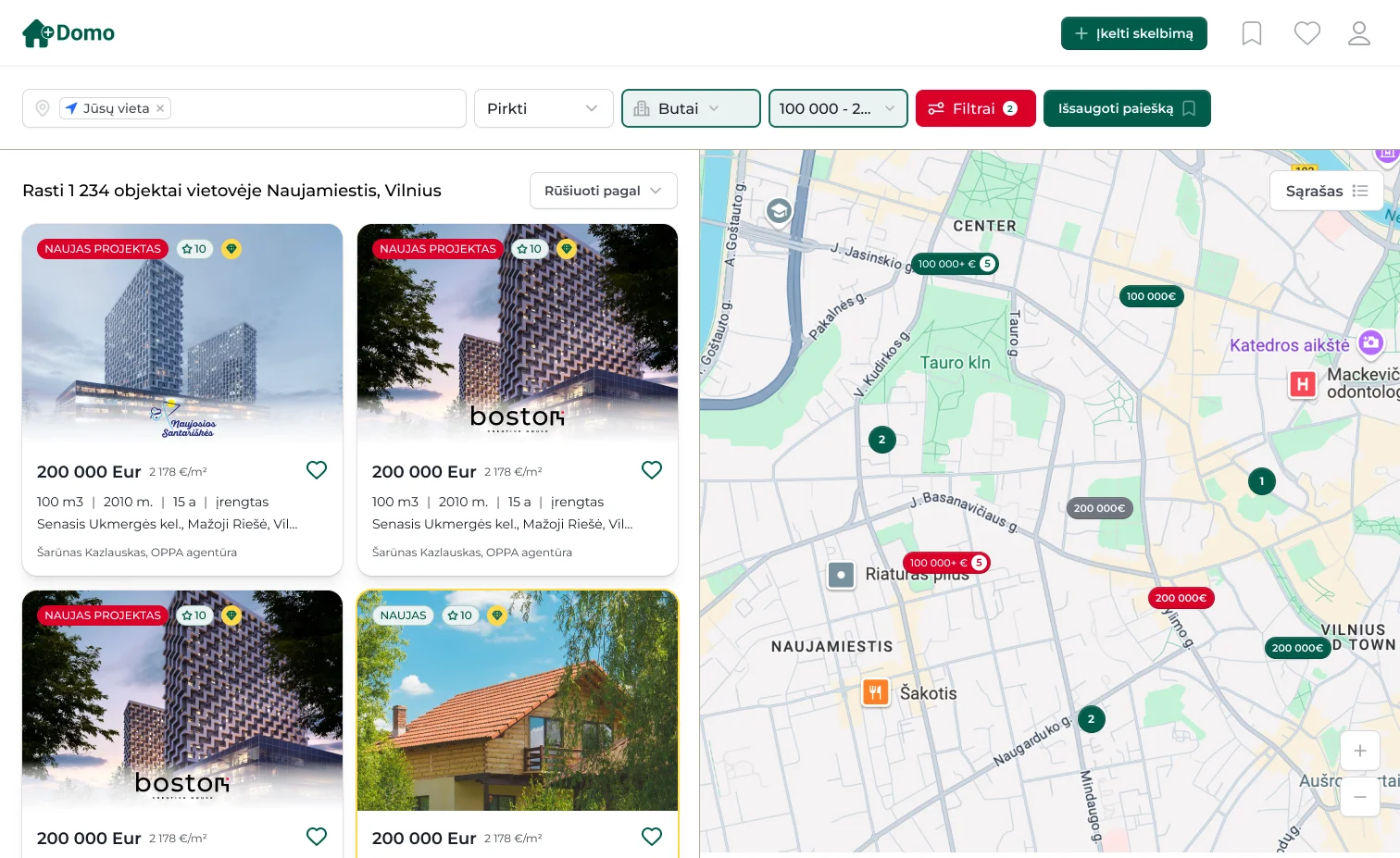Image resolution: width=1400 pixels, height=858 pixels.
Task: Zoom out on the map
Action: click(x=1360, y=796)
